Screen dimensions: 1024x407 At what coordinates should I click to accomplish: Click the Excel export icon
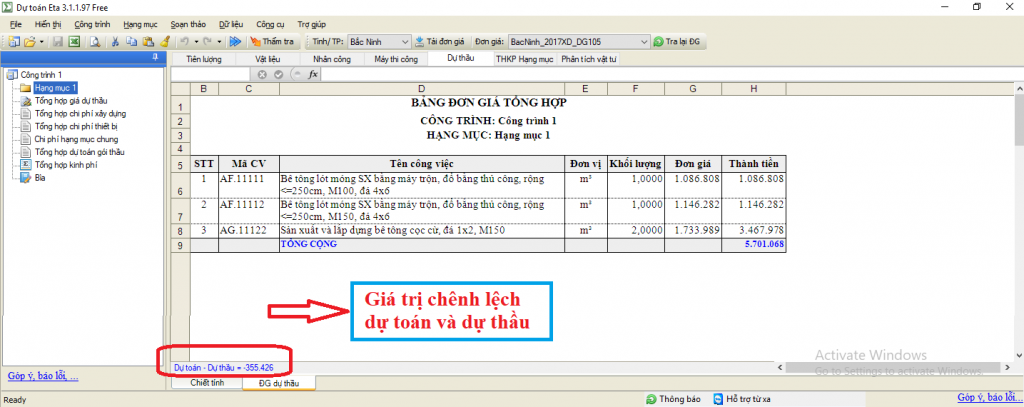72,42
